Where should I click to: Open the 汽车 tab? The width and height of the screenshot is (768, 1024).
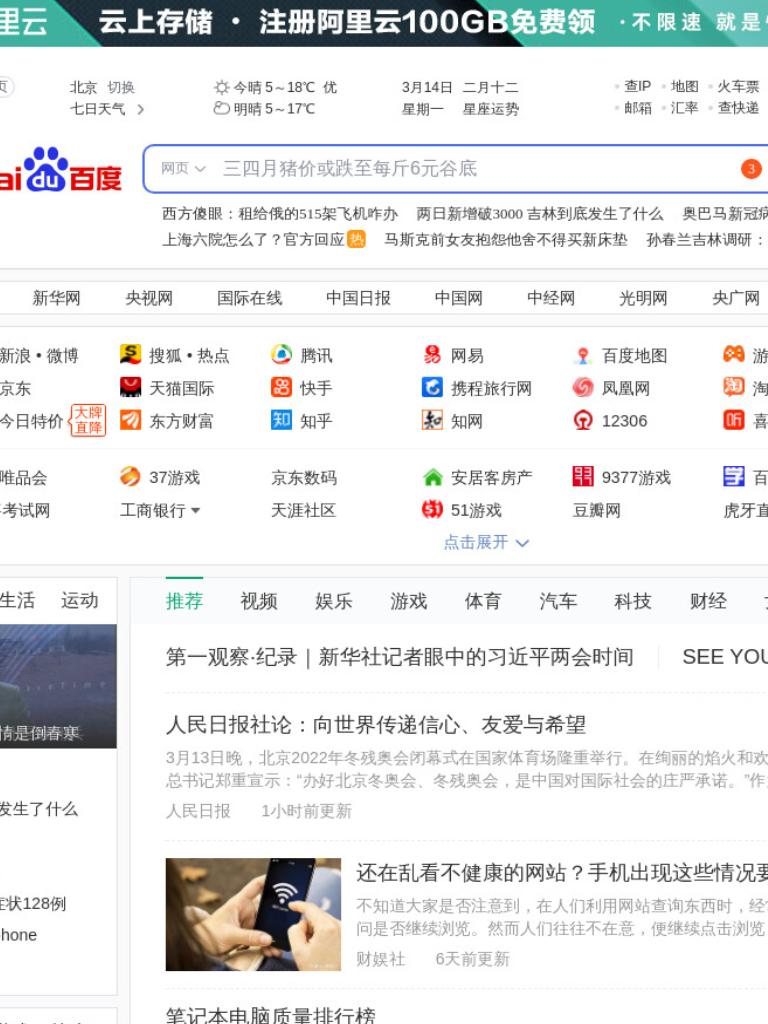click(558, 600)
